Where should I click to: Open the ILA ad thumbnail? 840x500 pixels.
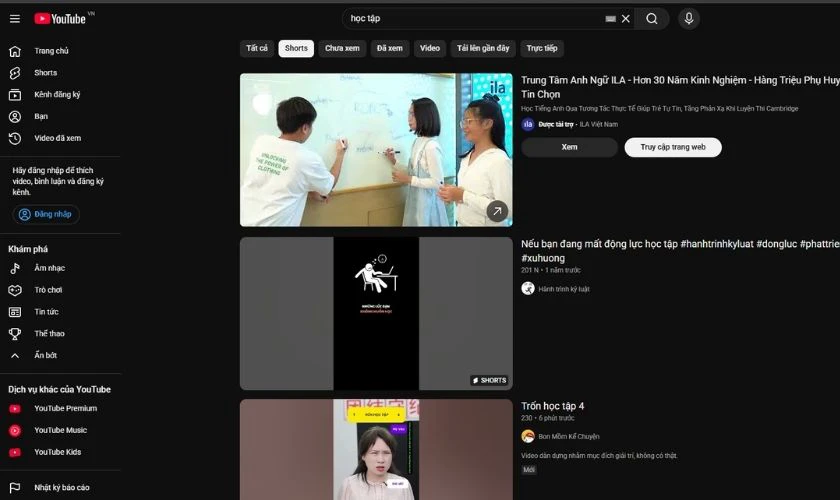click(376, 150)
